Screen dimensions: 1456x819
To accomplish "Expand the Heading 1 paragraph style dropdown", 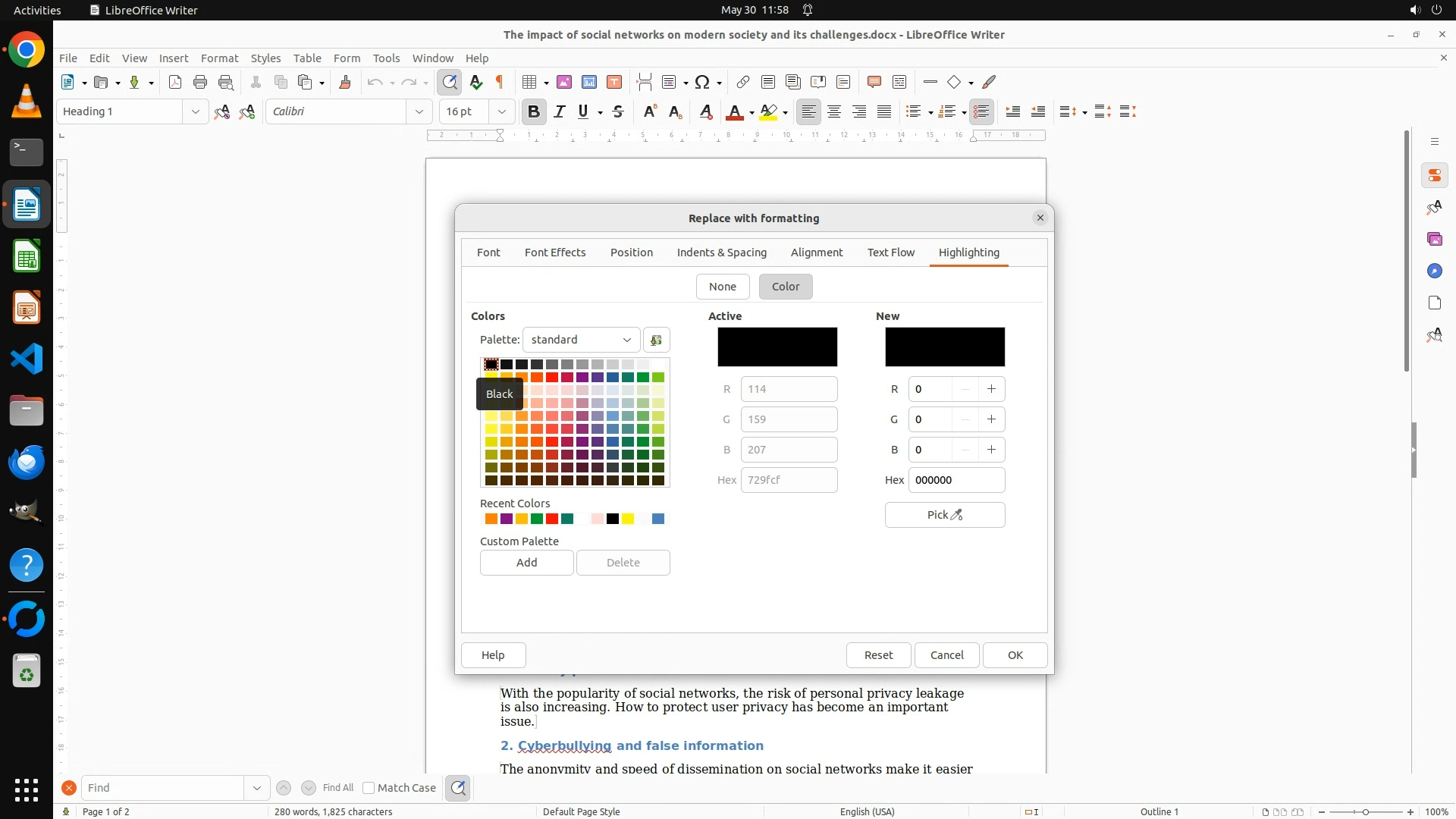I will click(x=195, y=111).
